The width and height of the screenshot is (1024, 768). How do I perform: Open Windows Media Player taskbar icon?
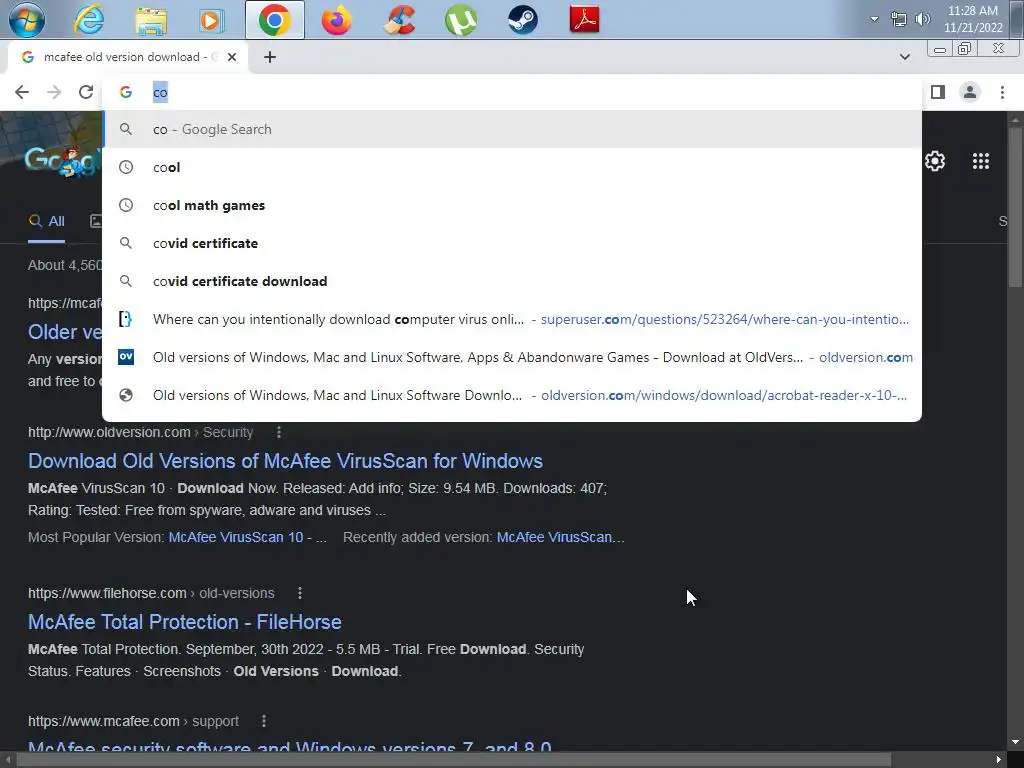click(211, 20)
